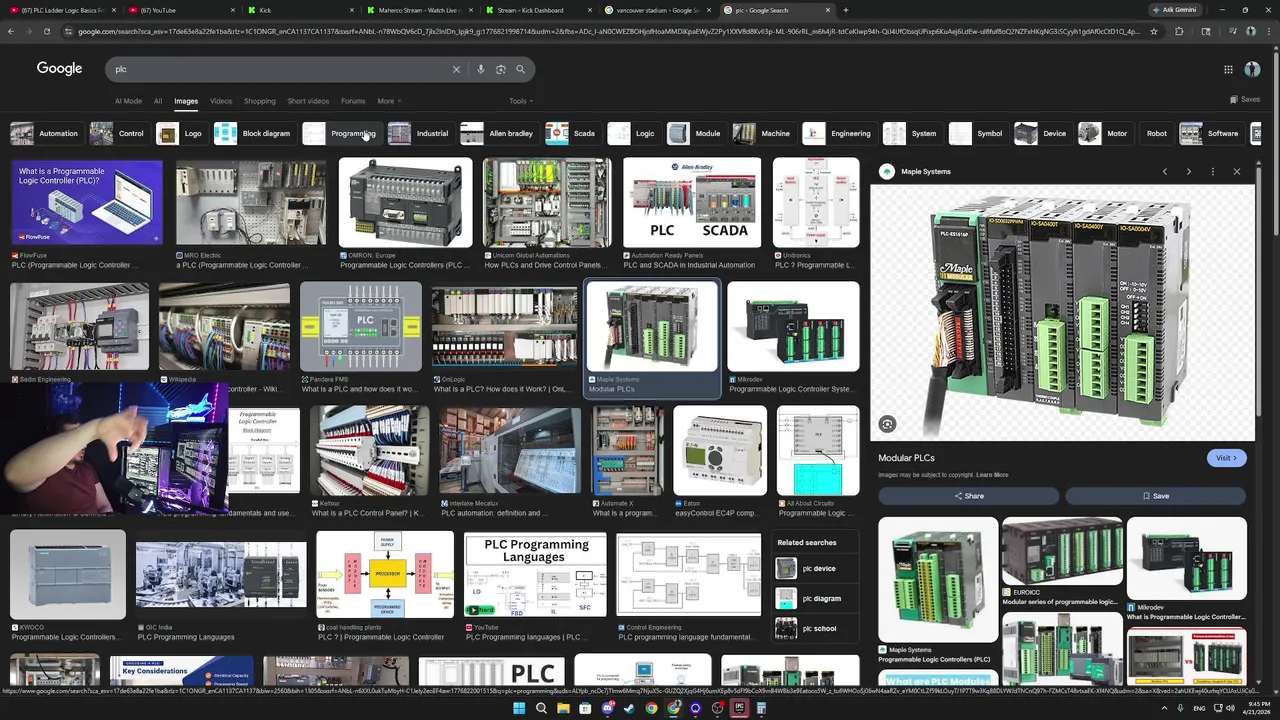This screenshot has width=1280, height=720.
Task: Close the Maple Systems image preview panel
Action: coord(1237,172)
